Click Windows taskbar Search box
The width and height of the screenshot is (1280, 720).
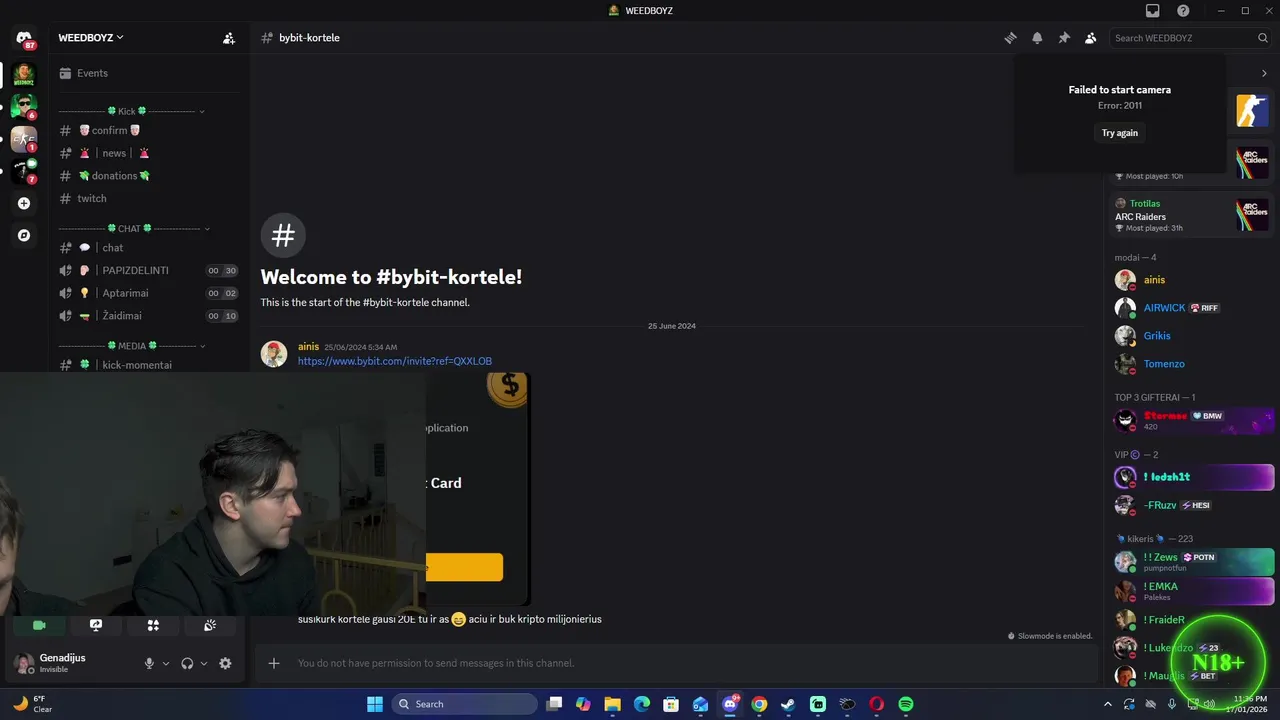pos(465,704)
